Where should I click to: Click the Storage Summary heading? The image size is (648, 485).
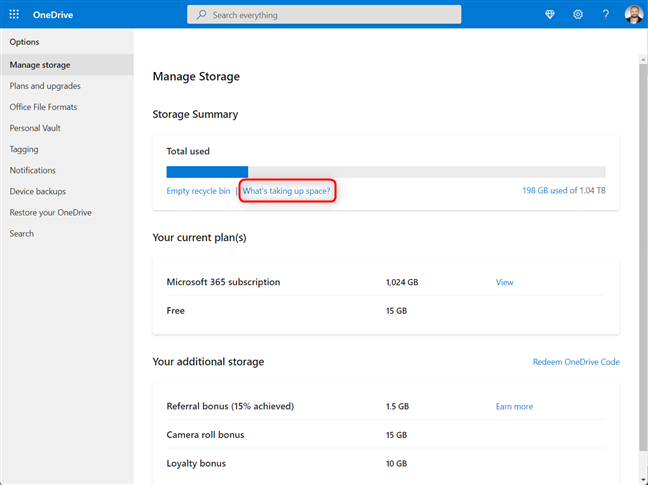[195, 114]
